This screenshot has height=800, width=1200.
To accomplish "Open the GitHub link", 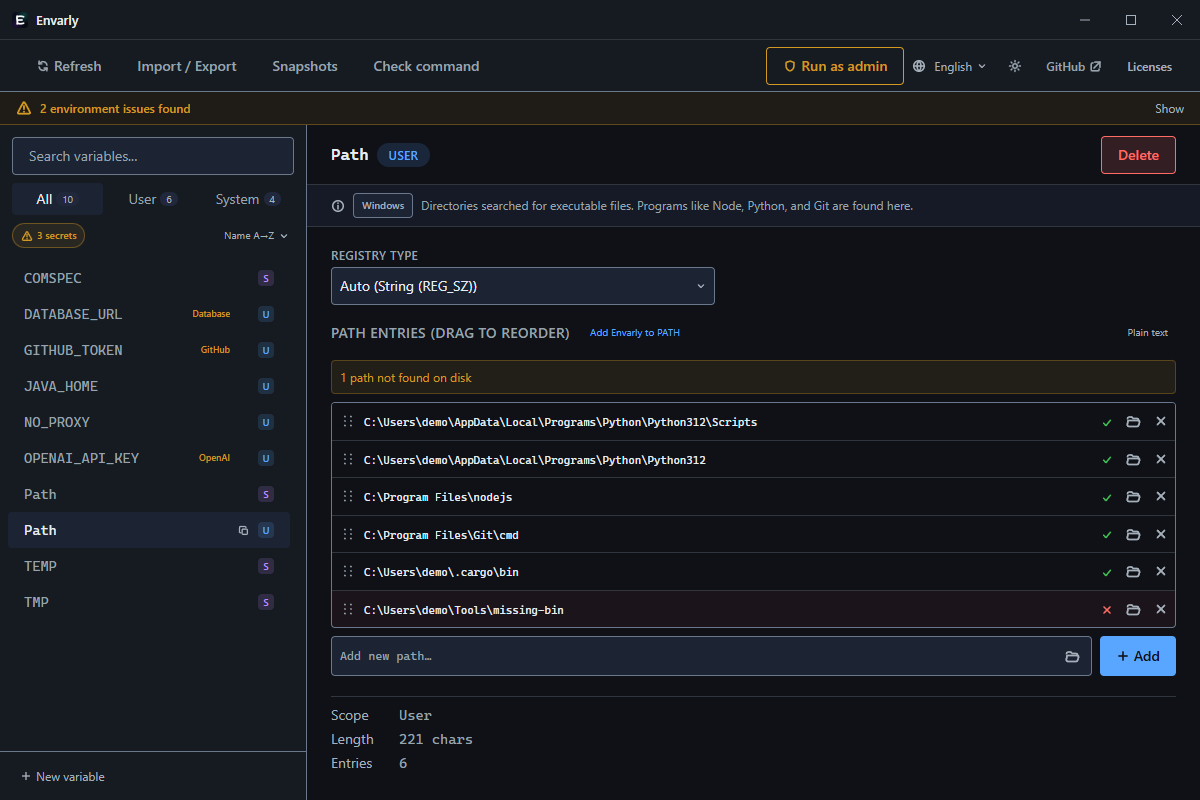I will coord(1073,66).
